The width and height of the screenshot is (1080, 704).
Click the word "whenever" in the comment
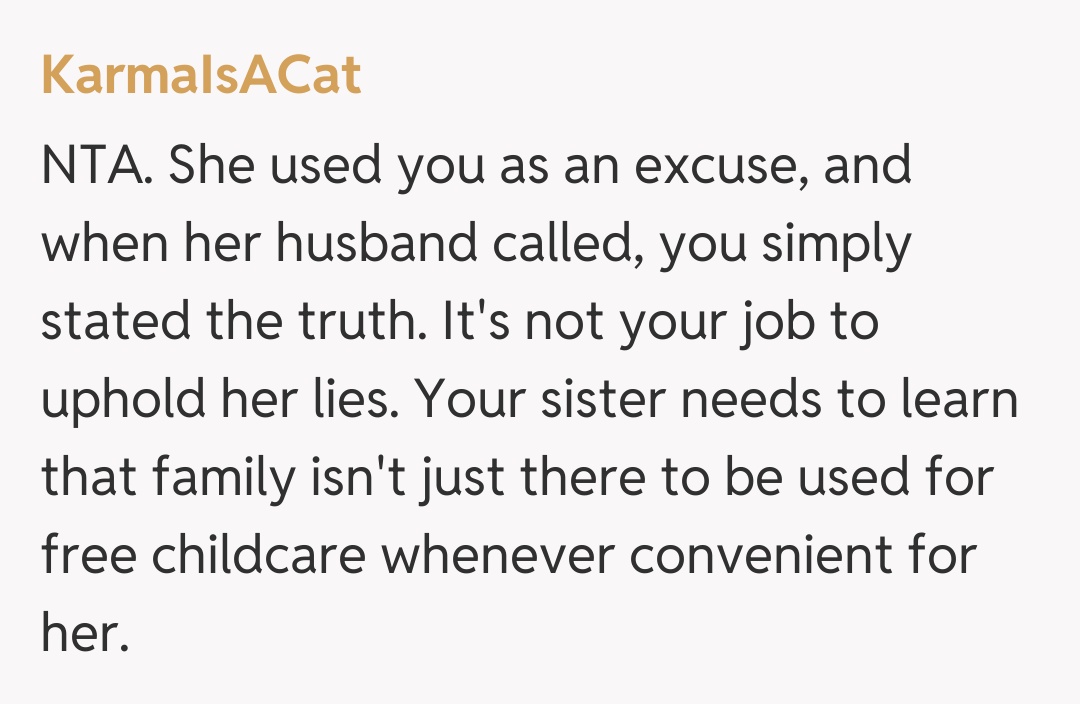click(495, 556)
